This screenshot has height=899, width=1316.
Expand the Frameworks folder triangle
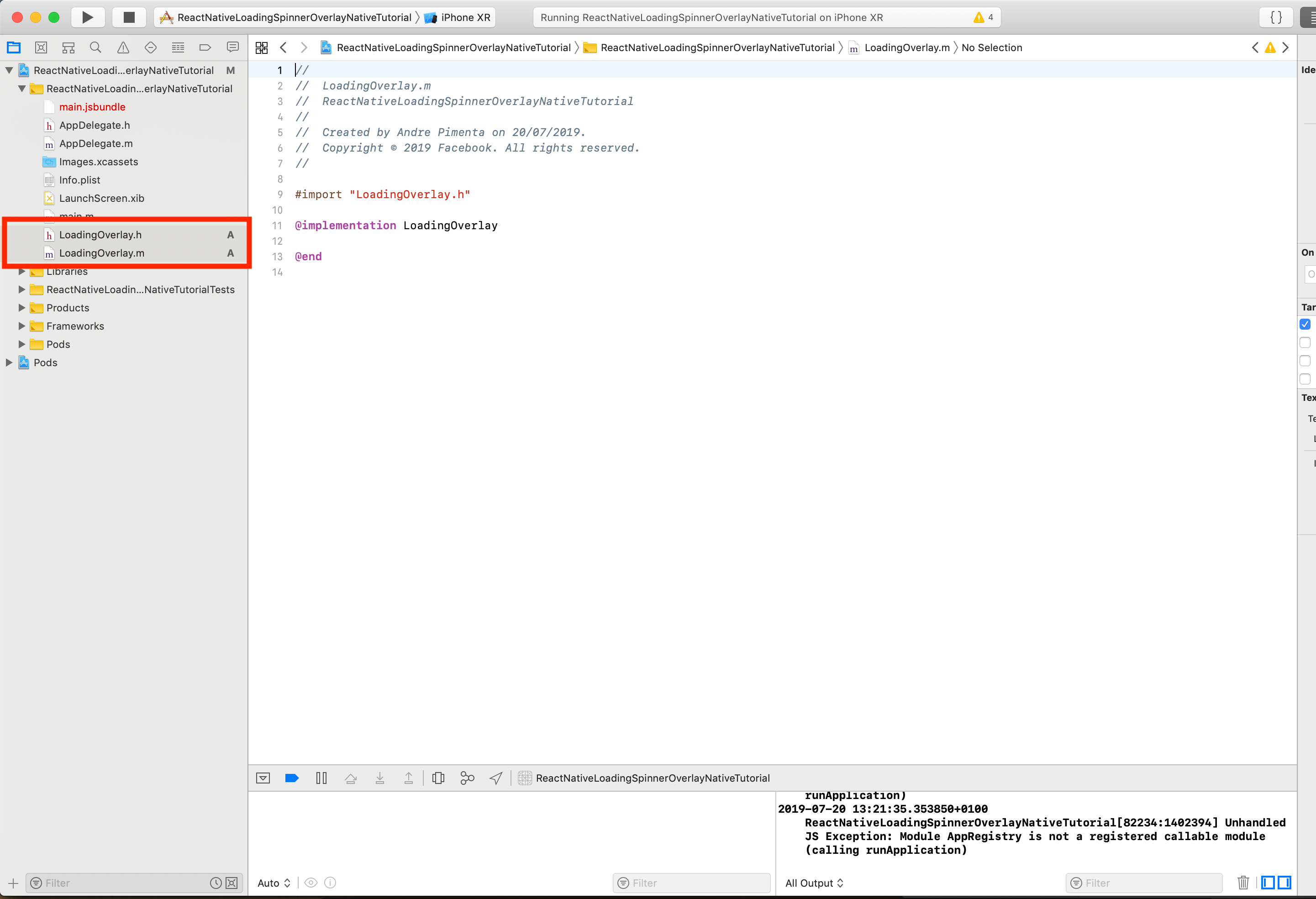point(21,326)
